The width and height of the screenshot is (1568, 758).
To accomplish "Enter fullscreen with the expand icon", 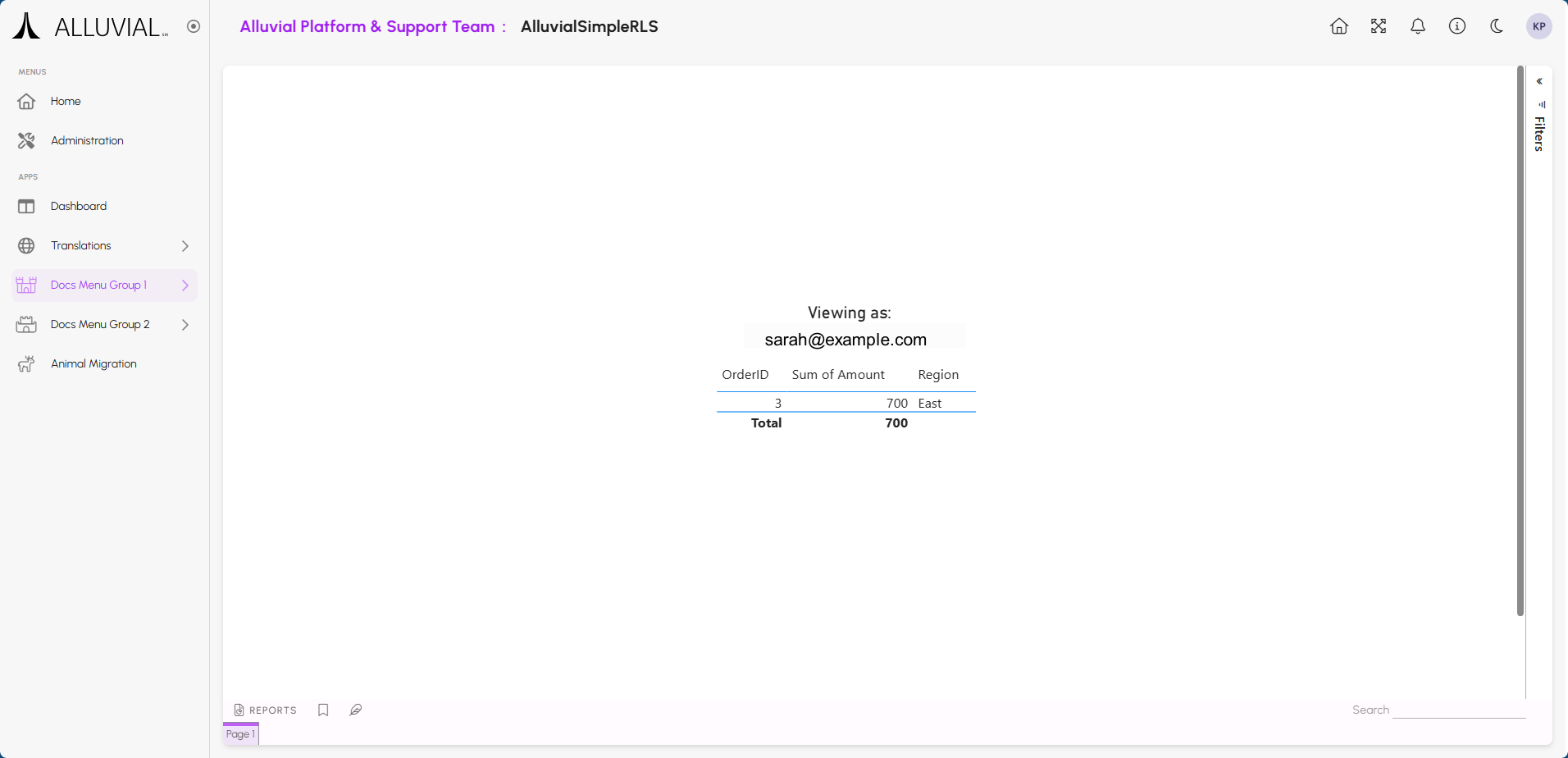I will pyautogui.click(x=1379, y=26).
